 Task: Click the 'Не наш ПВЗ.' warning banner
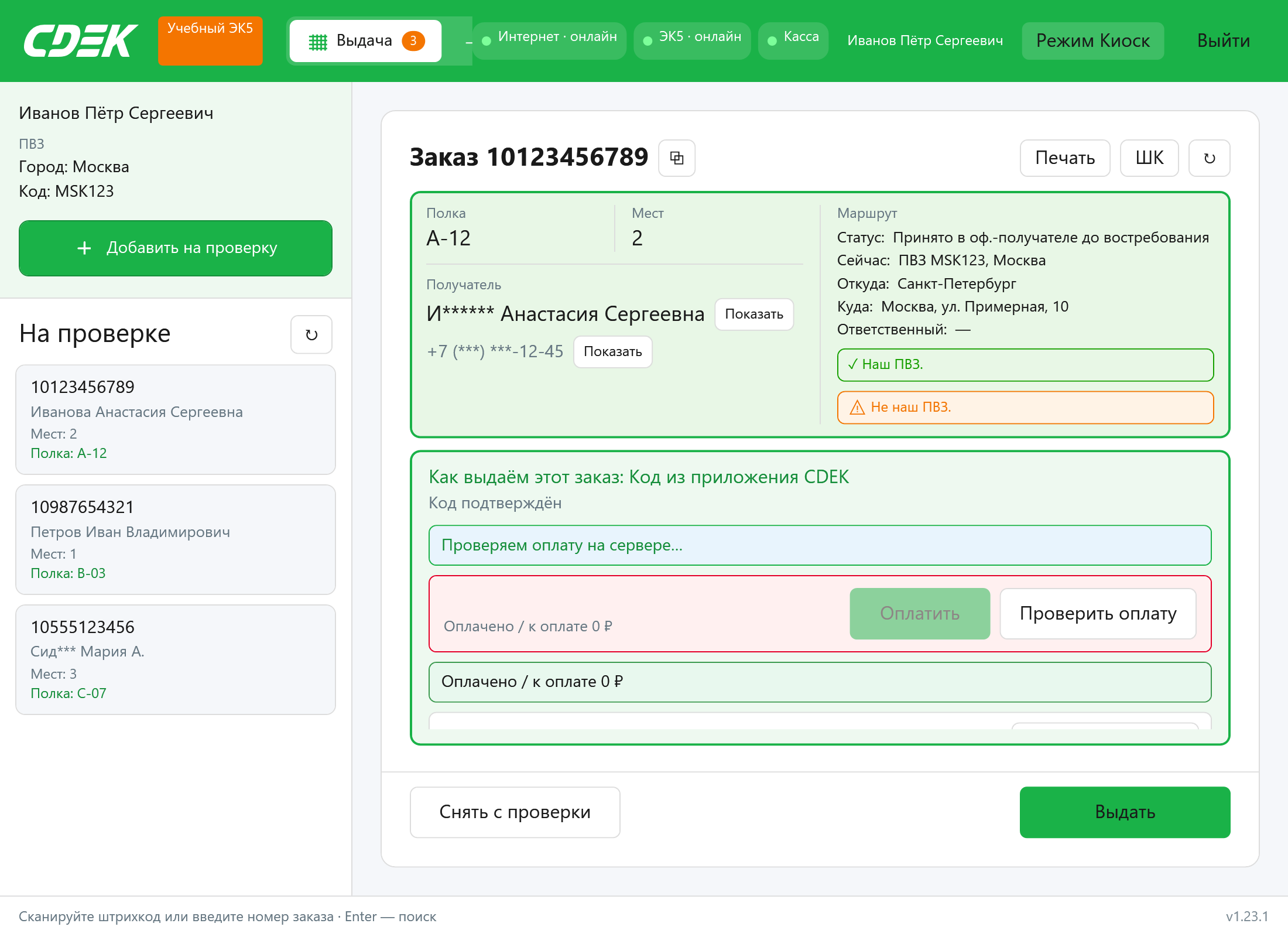click(1025, 407)
